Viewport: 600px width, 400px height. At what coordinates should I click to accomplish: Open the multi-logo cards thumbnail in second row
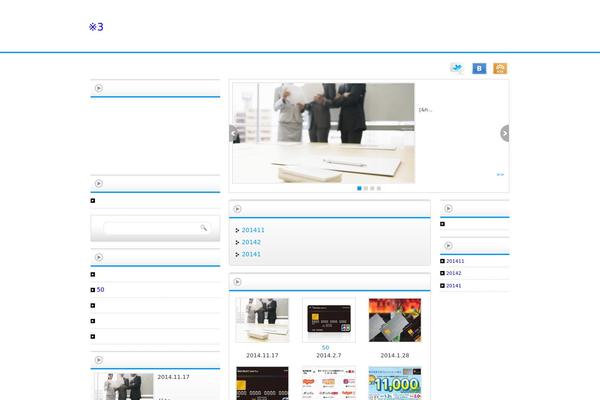click(x=329, y=383)
